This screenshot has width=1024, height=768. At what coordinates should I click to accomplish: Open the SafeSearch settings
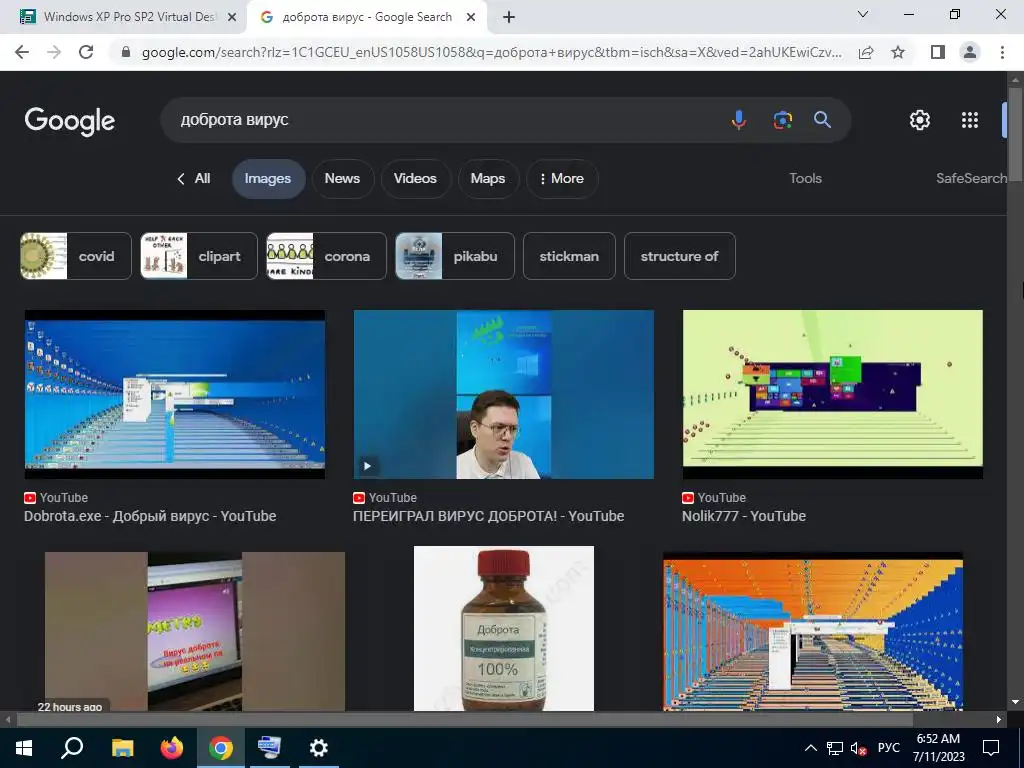coord(971,178)
